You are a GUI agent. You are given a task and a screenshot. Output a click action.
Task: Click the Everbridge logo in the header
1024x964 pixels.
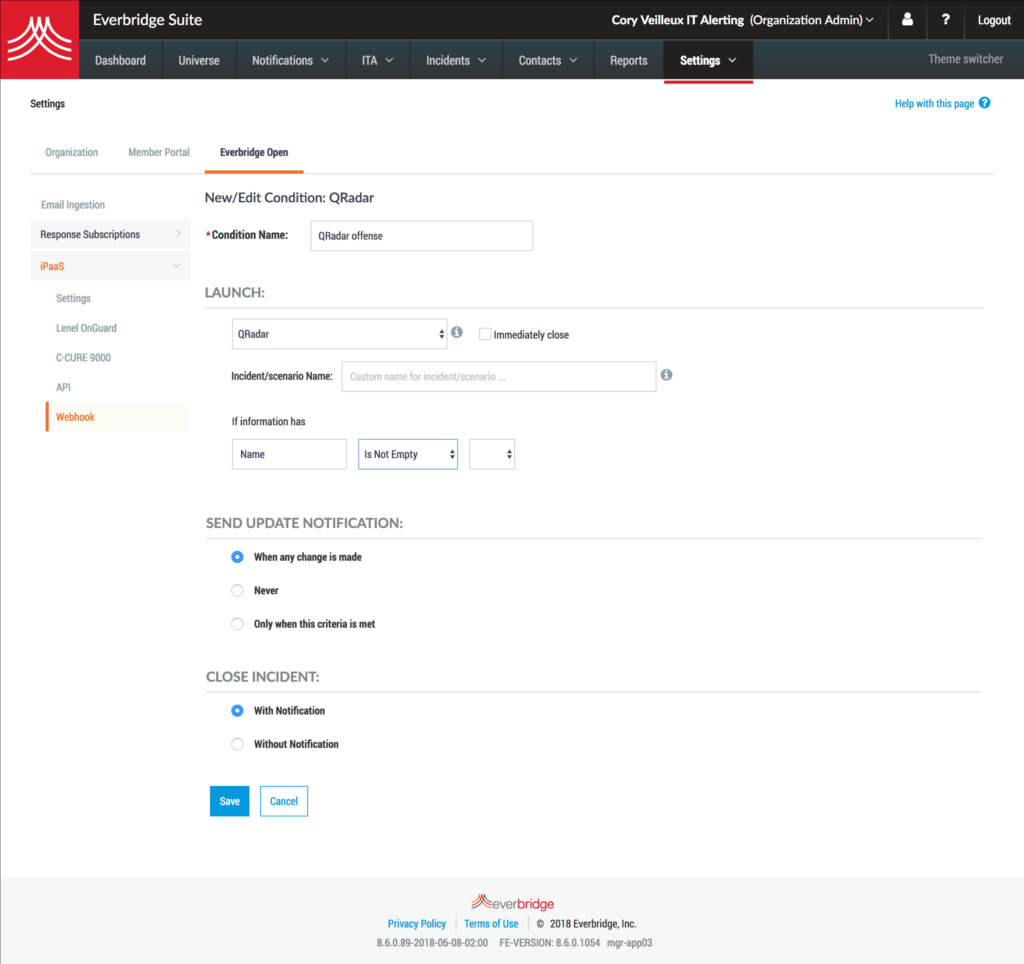(x=39, y=39)
